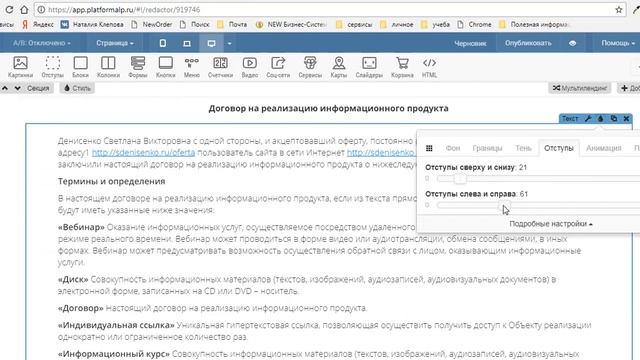Switch to tablet device preview
This screenshot has width=640, height=360.
pyautogui.click(x=187, y=43)
